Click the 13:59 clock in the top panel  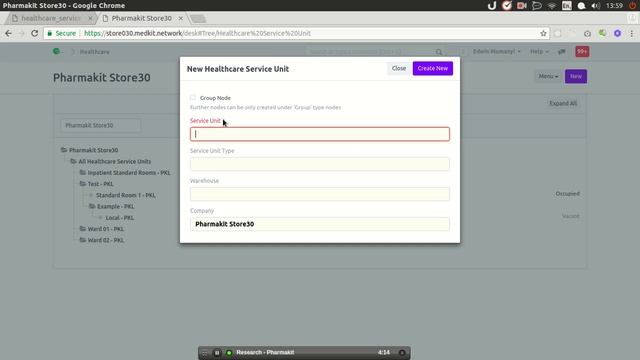point(614,6)
